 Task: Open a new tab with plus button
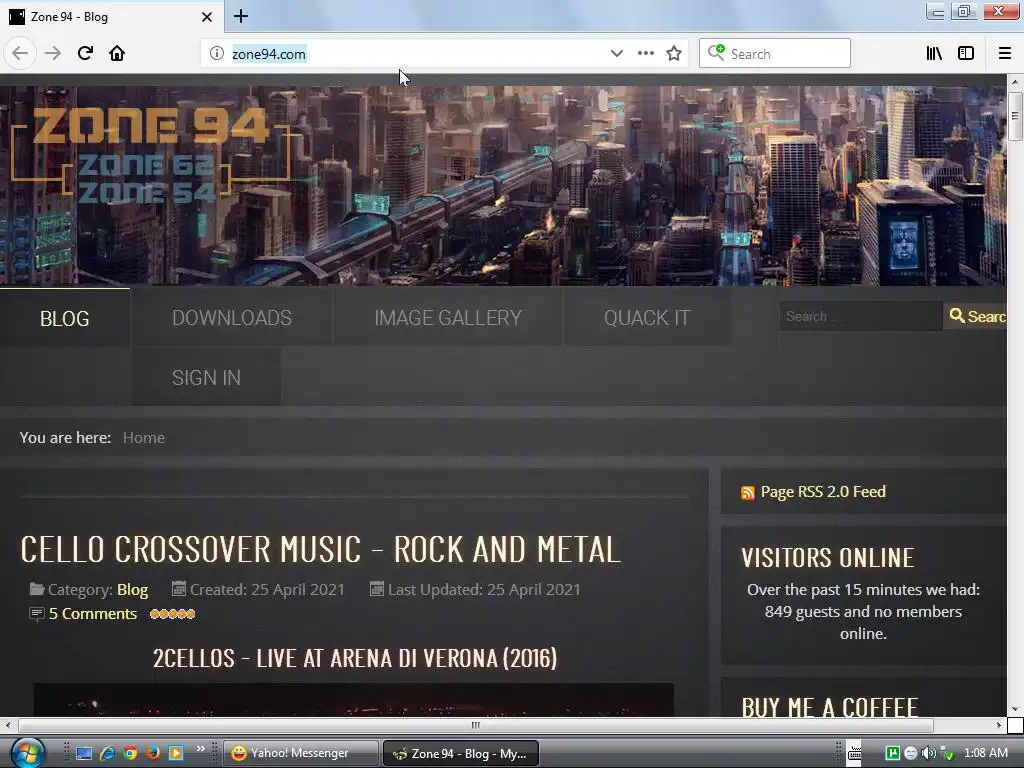240,16
